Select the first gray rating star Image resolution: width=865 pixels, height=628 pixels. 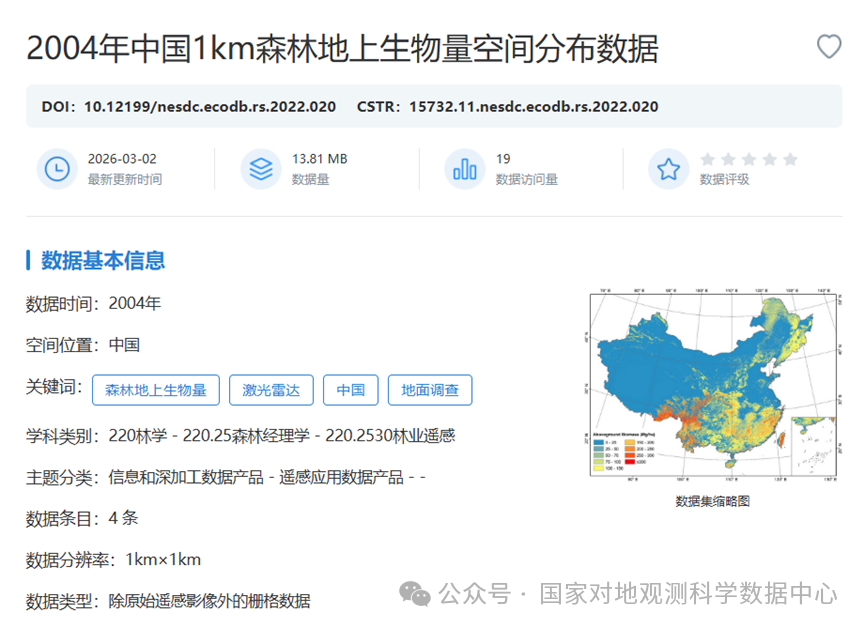click(x=708, y=159)
